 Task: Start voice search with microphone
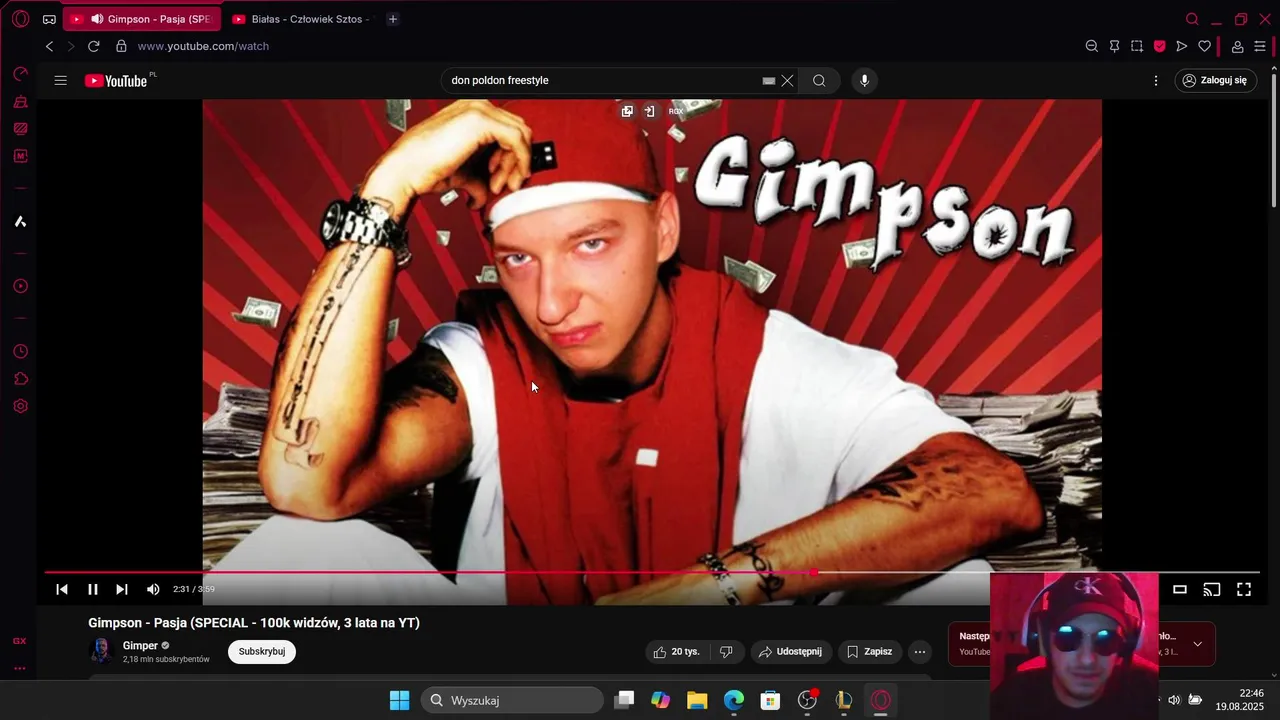click(865, 81)
